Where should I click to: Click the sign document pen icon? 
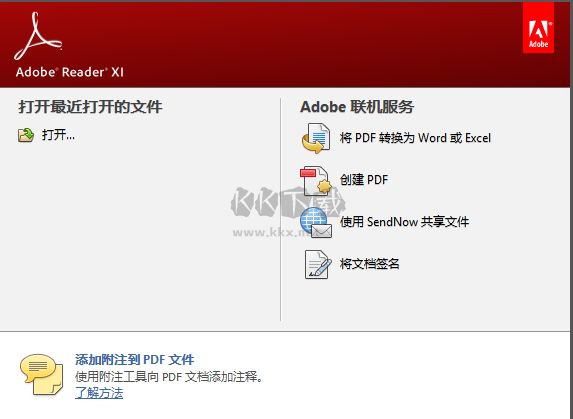tap(318, 264)
